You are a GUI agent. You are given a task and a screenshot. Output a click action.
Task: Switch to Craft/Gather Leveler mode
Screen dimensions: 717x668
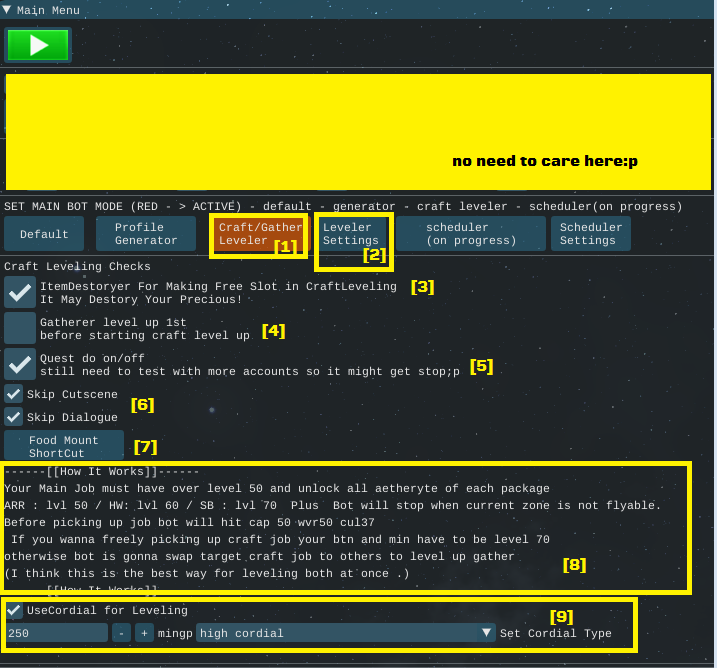pyautogui.click(x=260, y=234)
